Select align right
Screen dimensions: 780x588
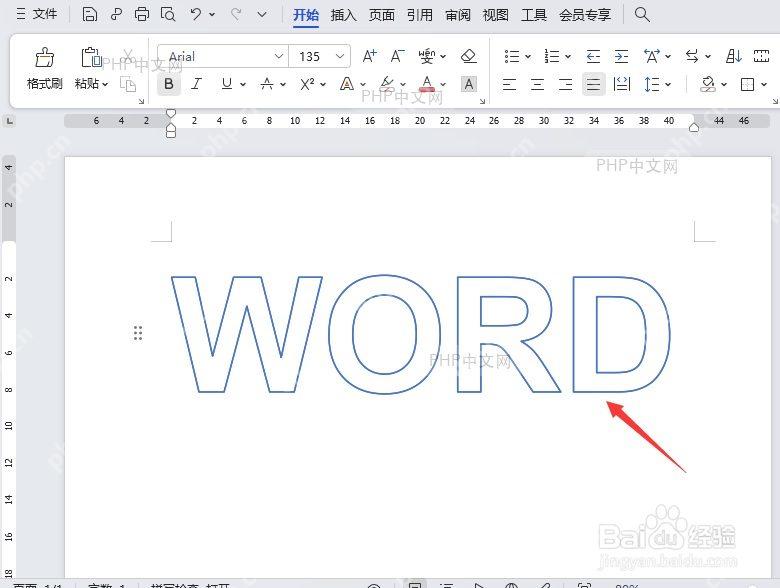pos(566,84)
